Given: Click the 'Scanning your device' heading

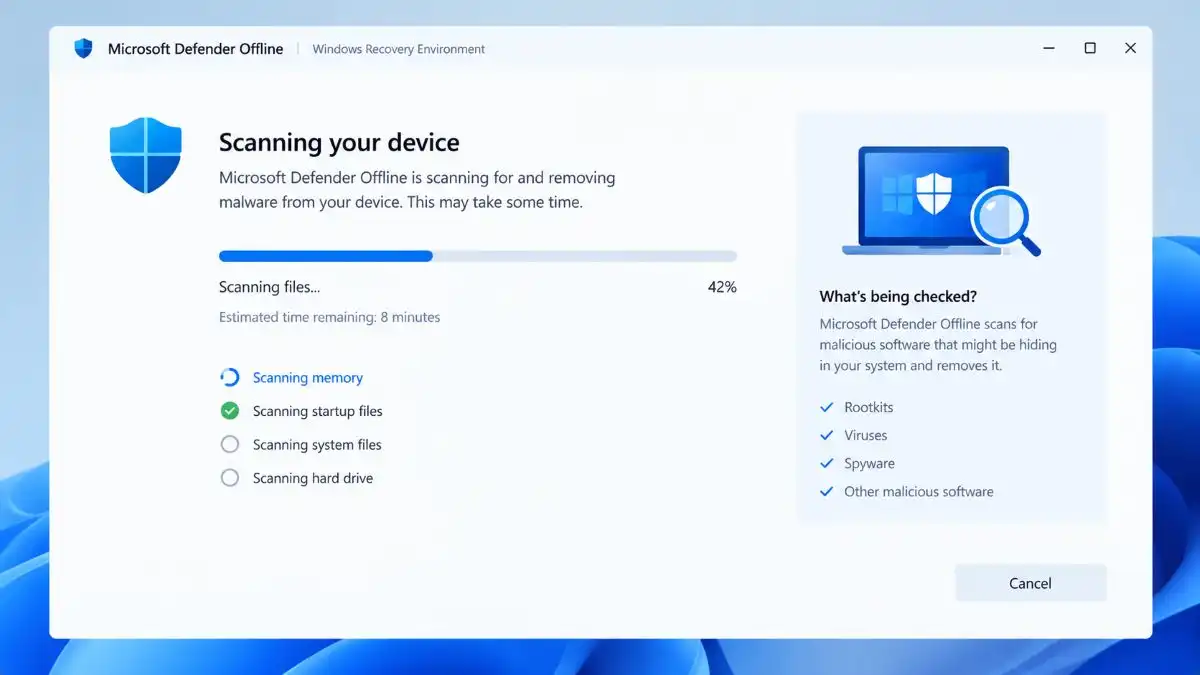Looking at the screenshot, I should pyautogui.click(x=339, y=143).
